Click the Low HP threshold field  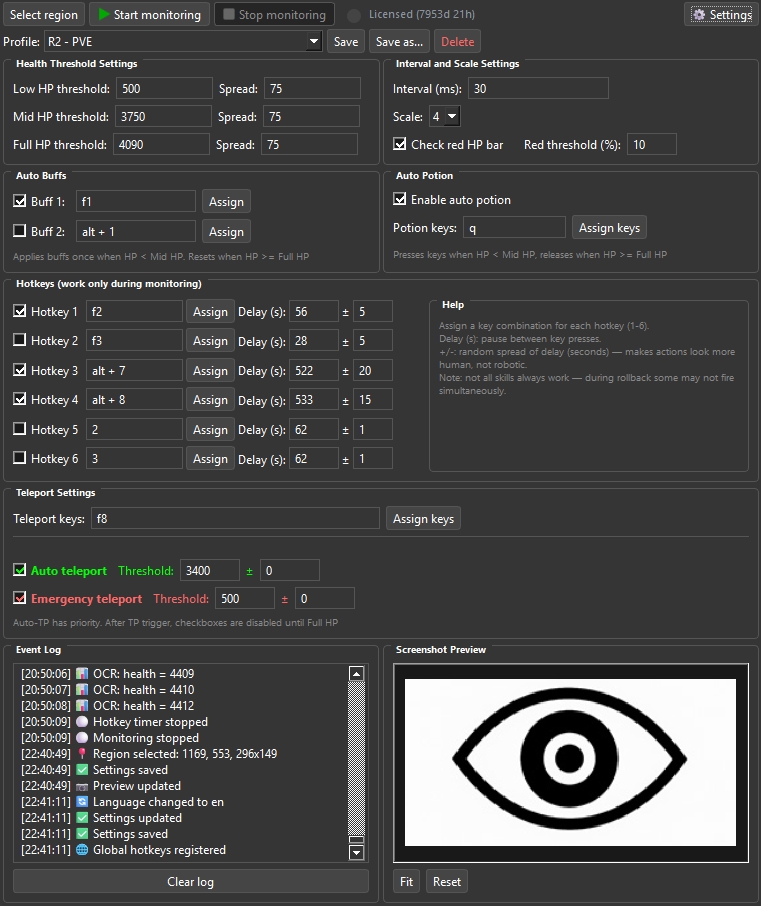point(164,88)
